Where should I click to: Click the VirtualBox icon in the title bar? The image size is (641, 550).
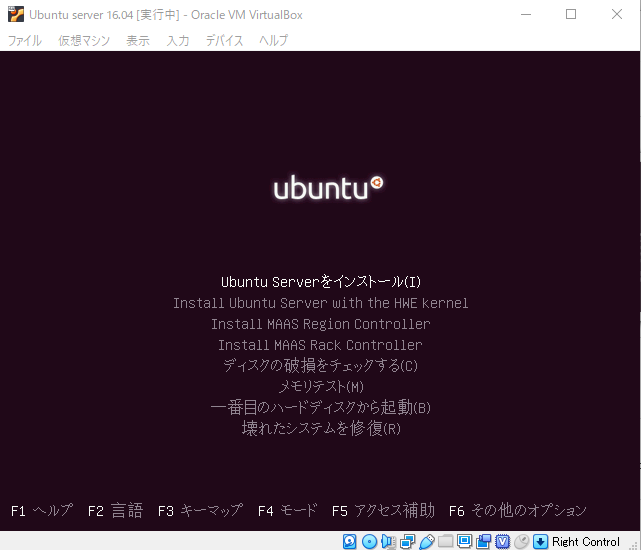(16, 15)
